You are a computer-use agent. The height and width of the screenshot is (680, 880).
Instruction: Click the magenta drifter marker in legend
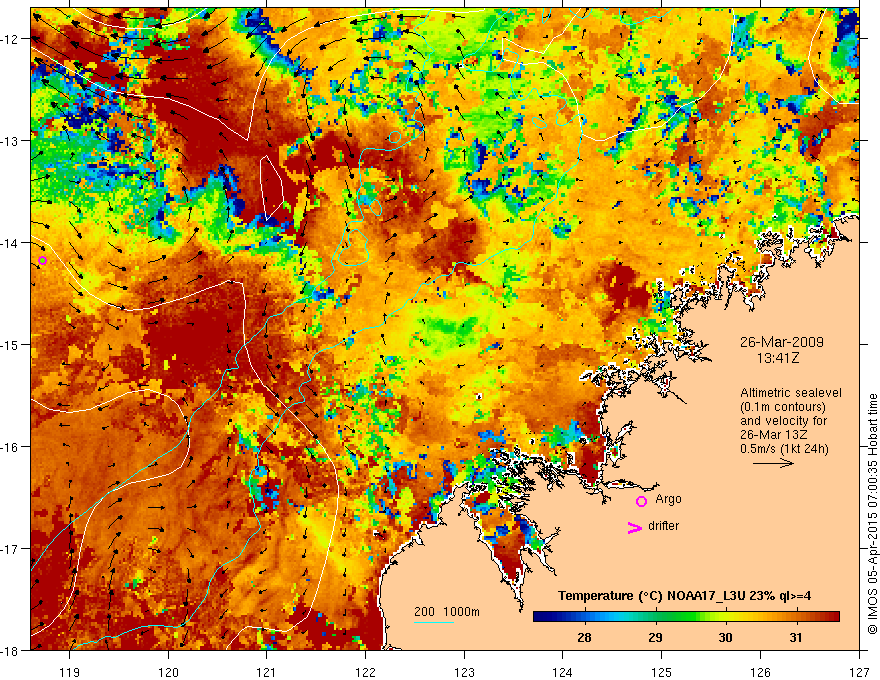[x=635, y=527]
